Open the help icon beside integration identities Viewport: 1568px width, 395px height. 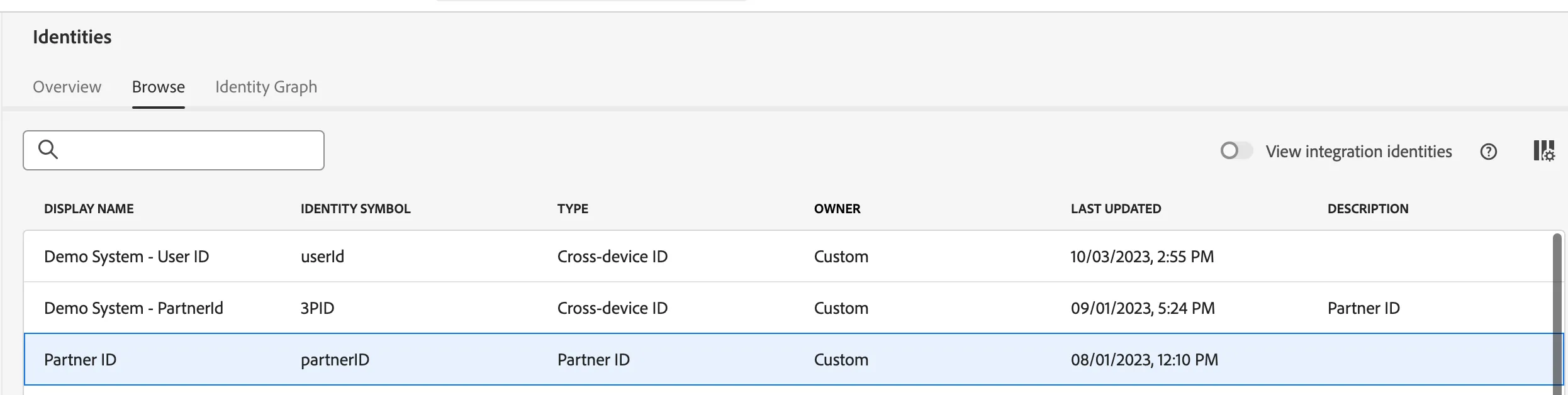point(1489,152)
